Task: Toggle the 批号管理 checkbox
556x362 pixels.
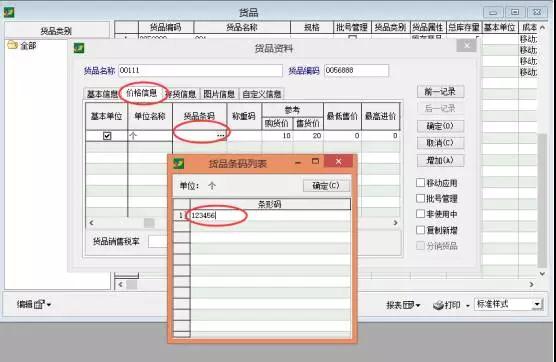Action: tap(421, 198)
